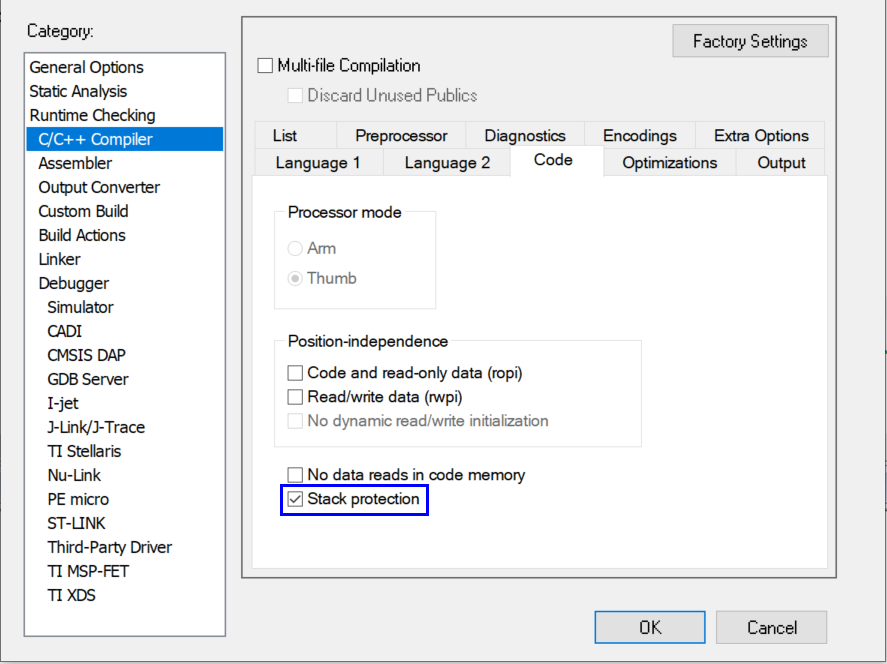Go to the Language 1 tab
The width and height of the screenshot is (887, 664).
pos(317,163)
